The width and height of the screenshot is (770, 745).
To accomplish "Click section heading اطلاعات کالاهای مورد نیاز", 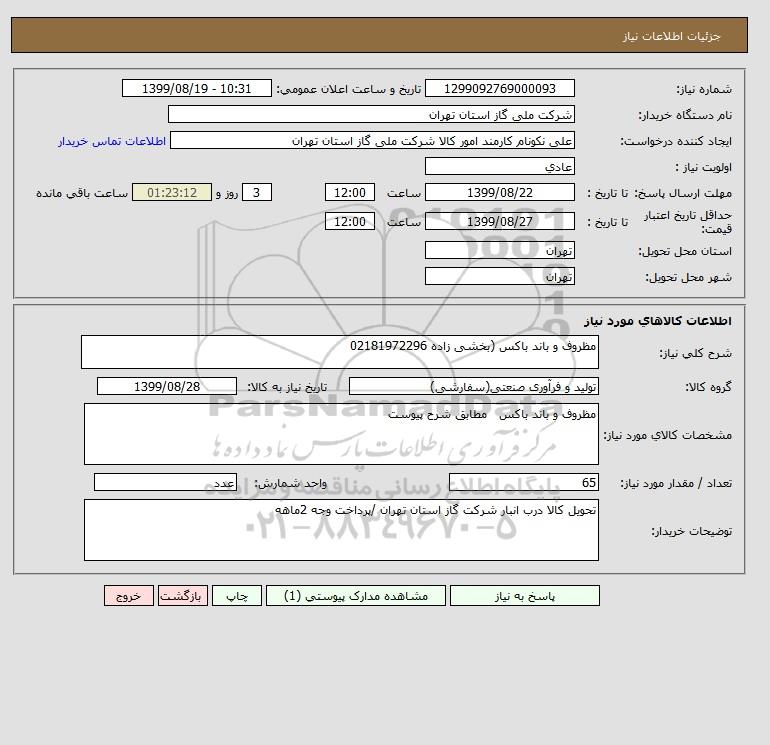I will (658, 321).
